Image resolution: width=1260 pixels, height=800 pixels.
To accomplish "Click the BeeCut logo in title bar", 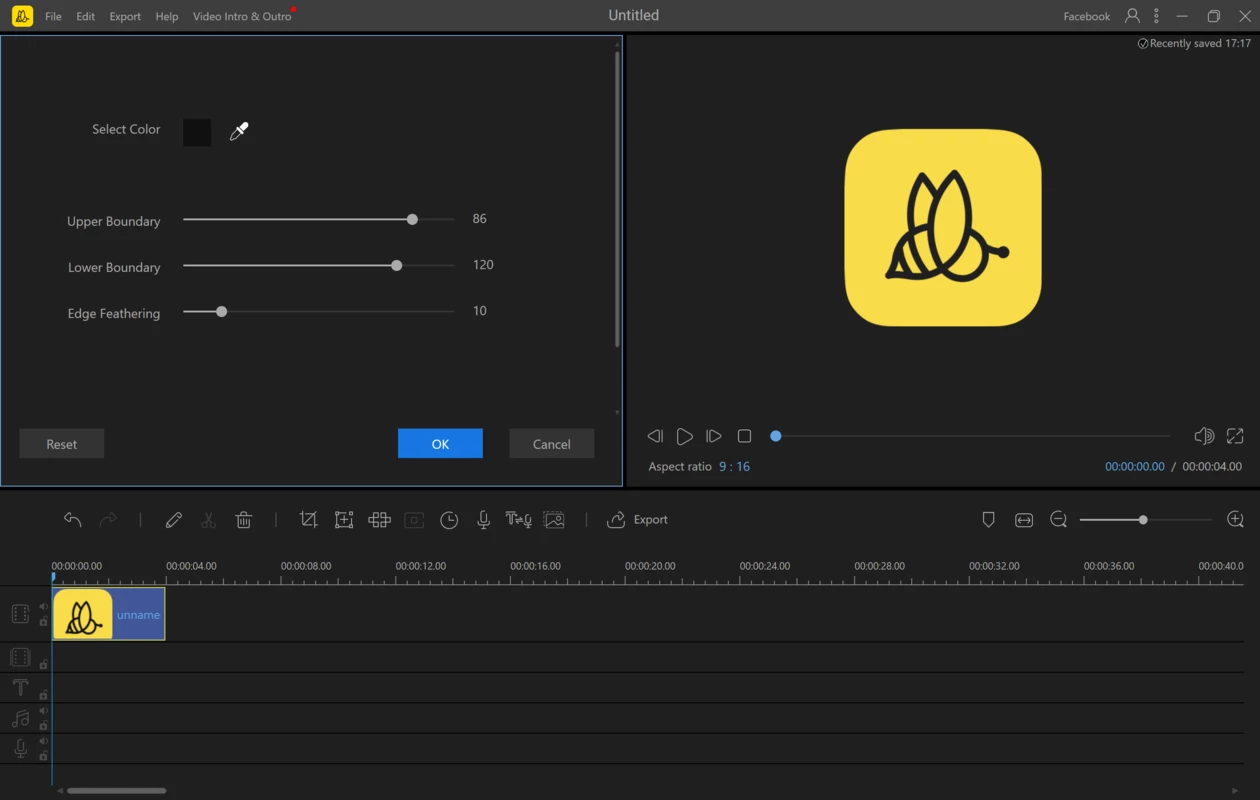I will coord(22,16).
